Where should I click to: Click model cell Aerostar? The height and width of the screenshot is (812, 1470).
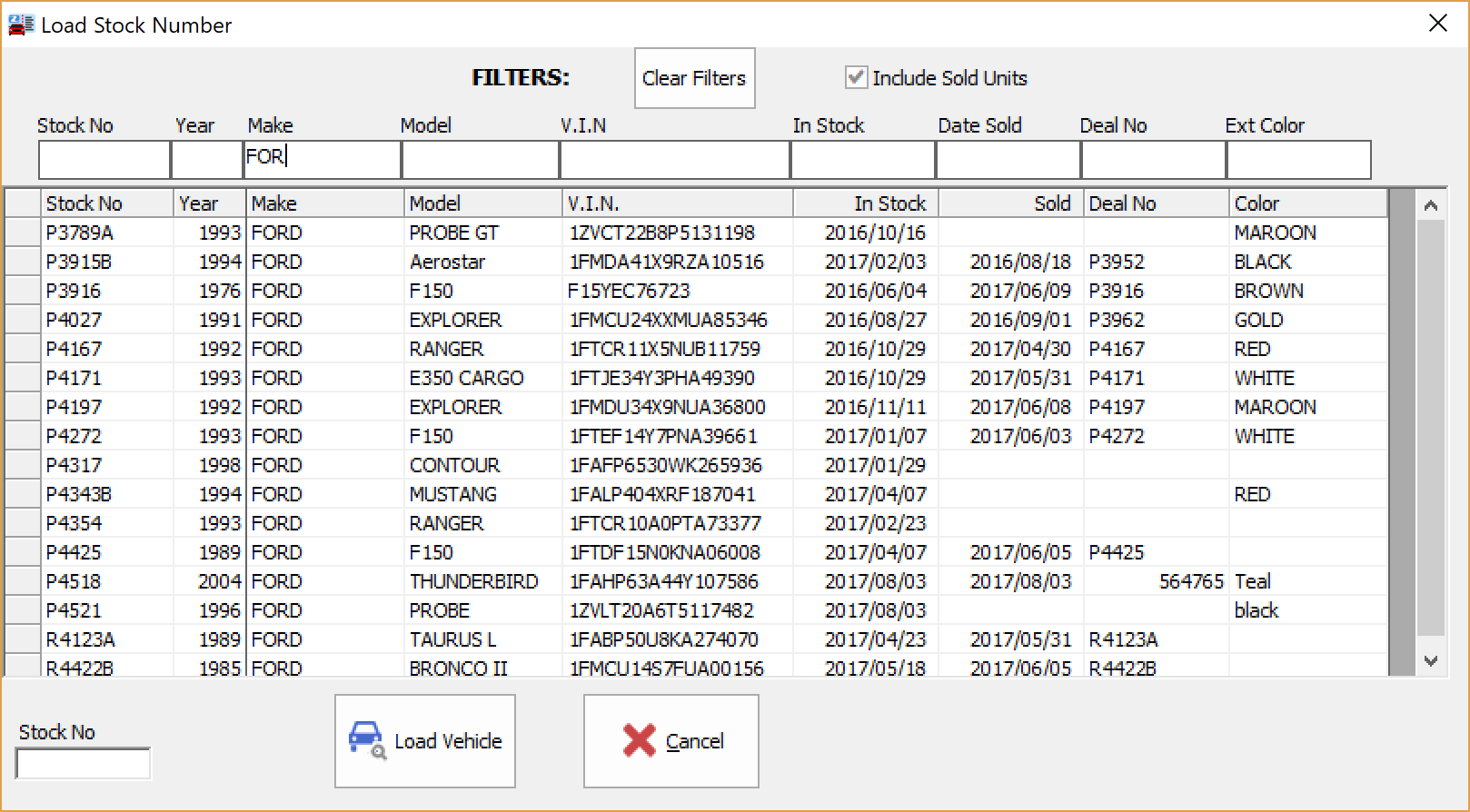(x=448, y=262)
